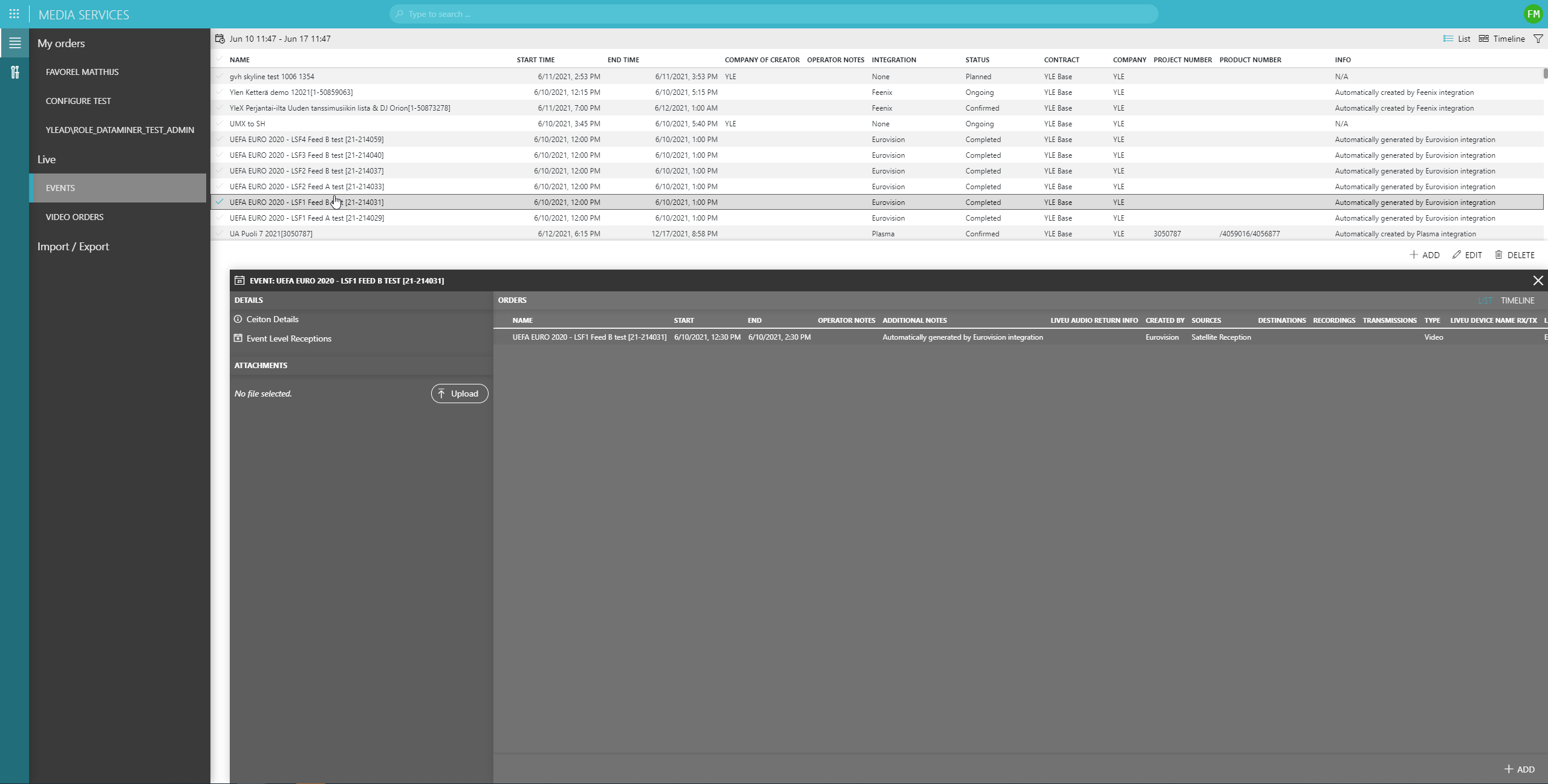1548x784 pixels.
Task: Focus the Type to search field
Action: pos(773,14)
